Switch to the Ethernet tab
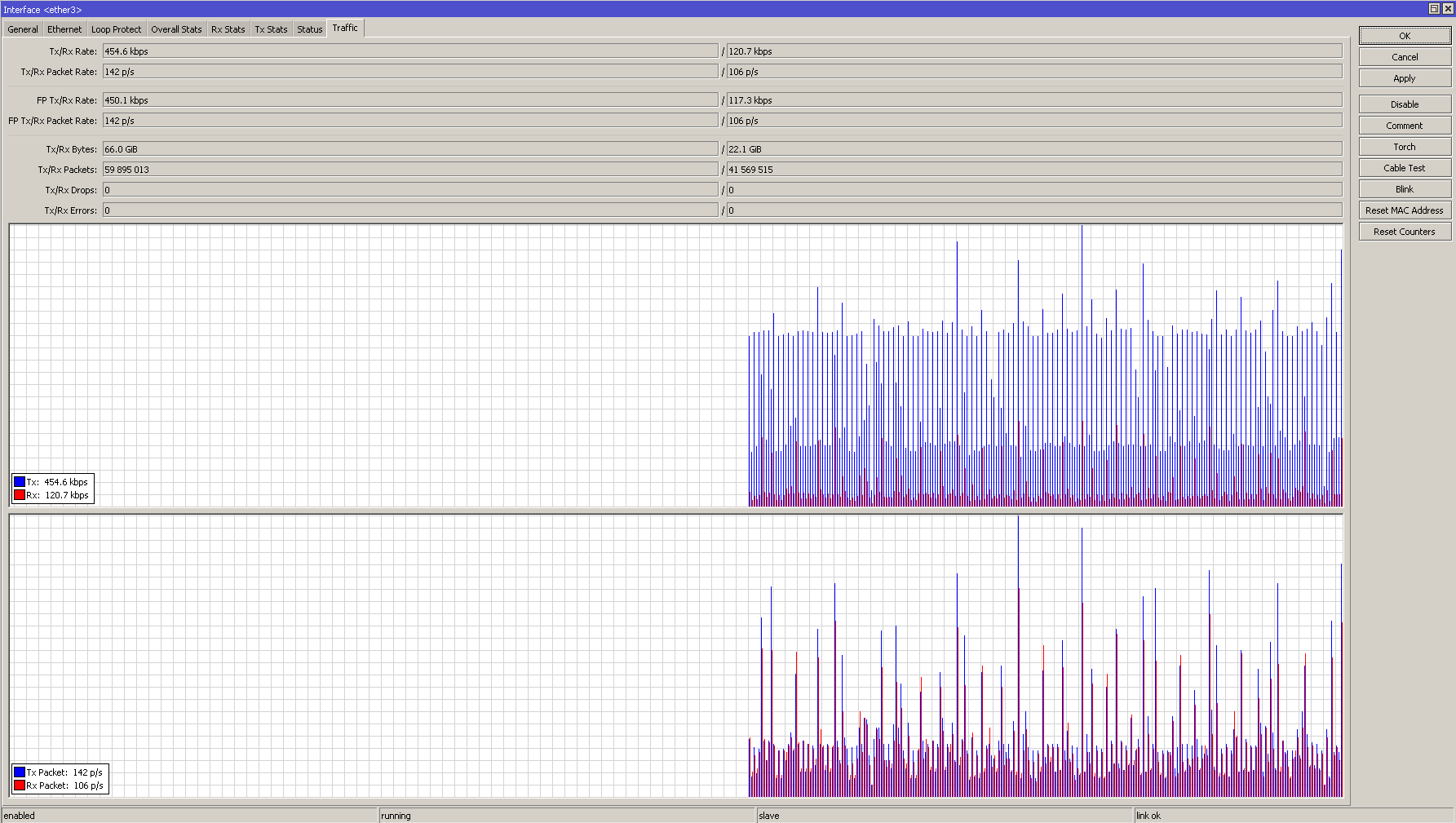The height and width of the screenshot is (823, 1456). pyautogui.click(x=64, y=29)
